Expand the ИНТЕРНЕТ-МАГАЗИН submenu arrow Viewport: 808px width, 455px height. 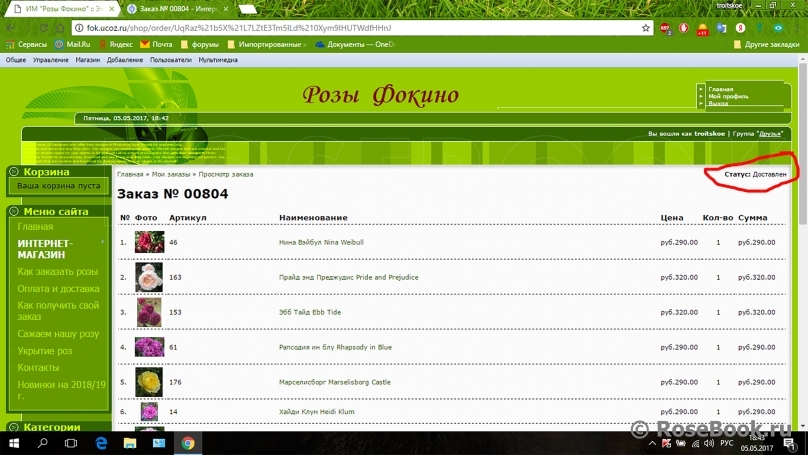[102, 243]
